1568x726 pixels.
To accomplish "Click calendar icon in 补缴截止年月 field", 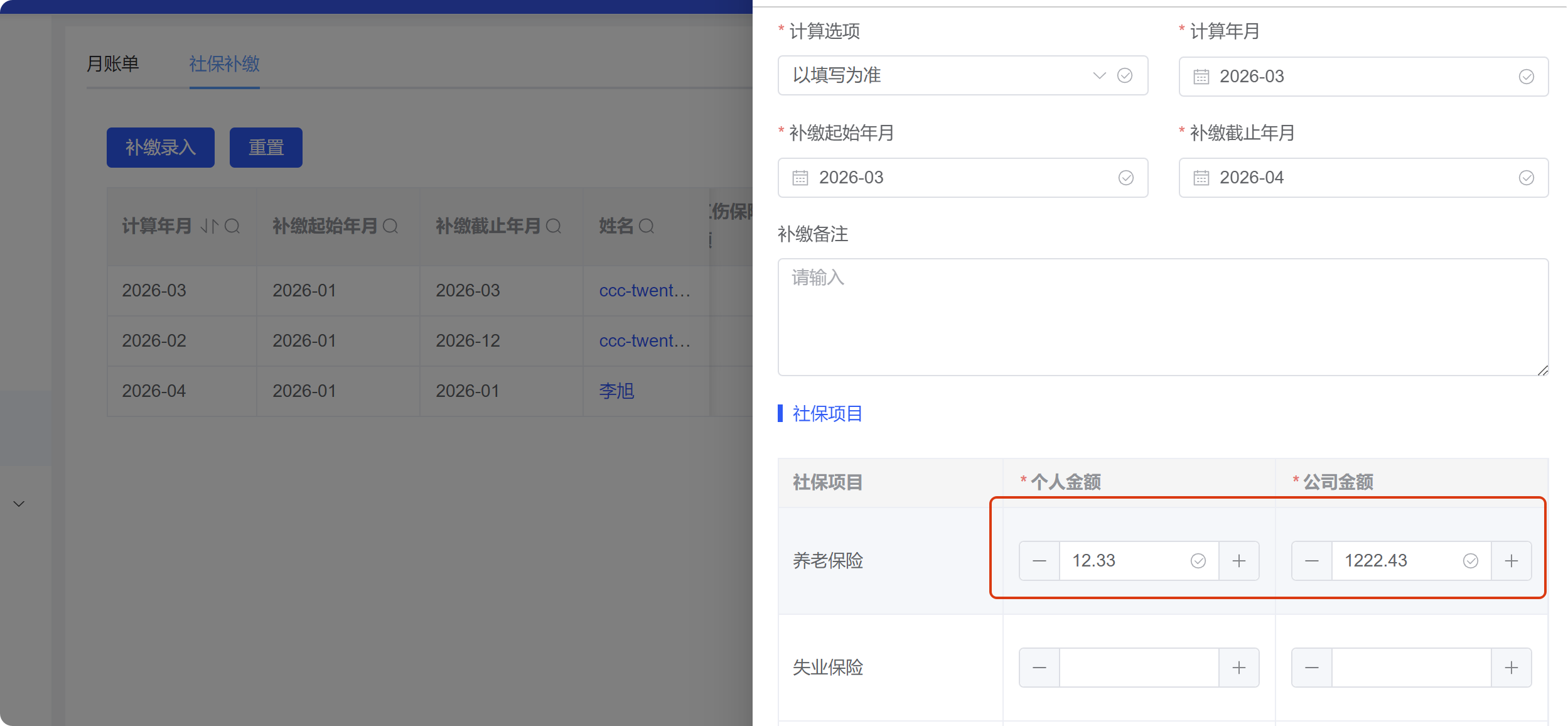I will pyautogui.click(x=1201, y=178).
